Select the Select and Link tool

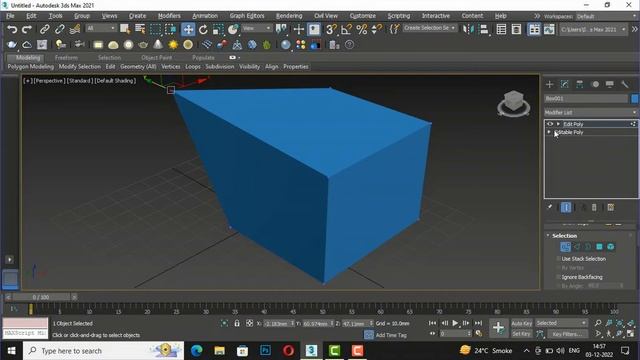click(x=44, y=29)
